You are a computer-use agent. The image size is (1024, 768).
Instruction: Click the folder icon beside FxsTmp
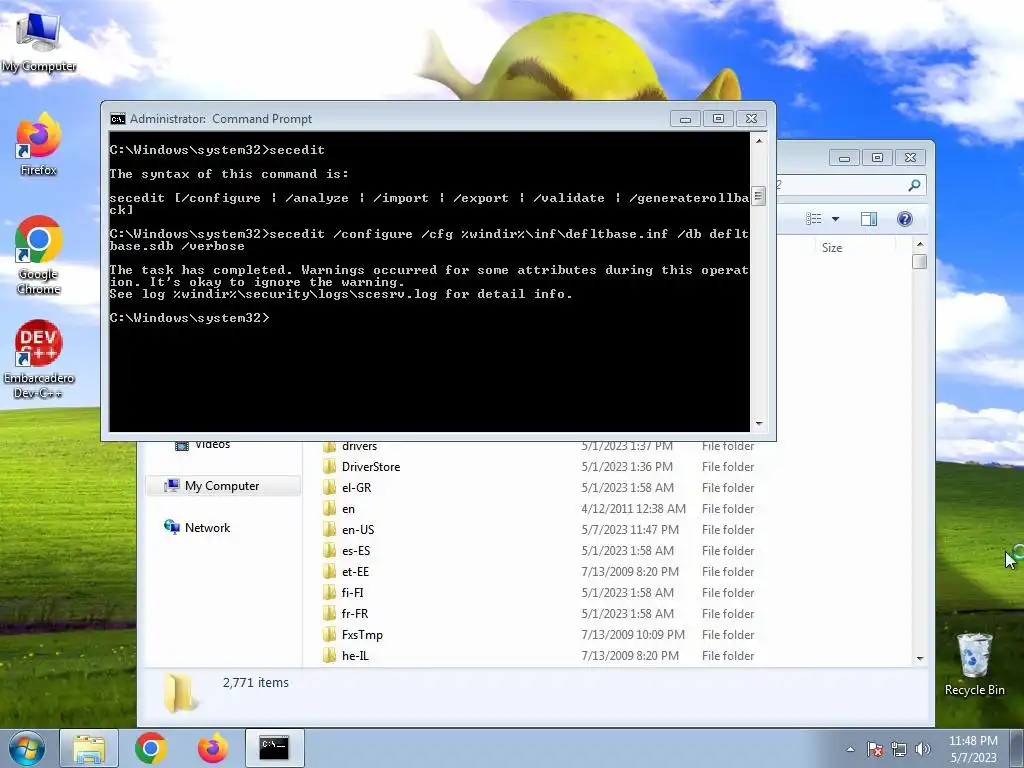click(330, 635)
